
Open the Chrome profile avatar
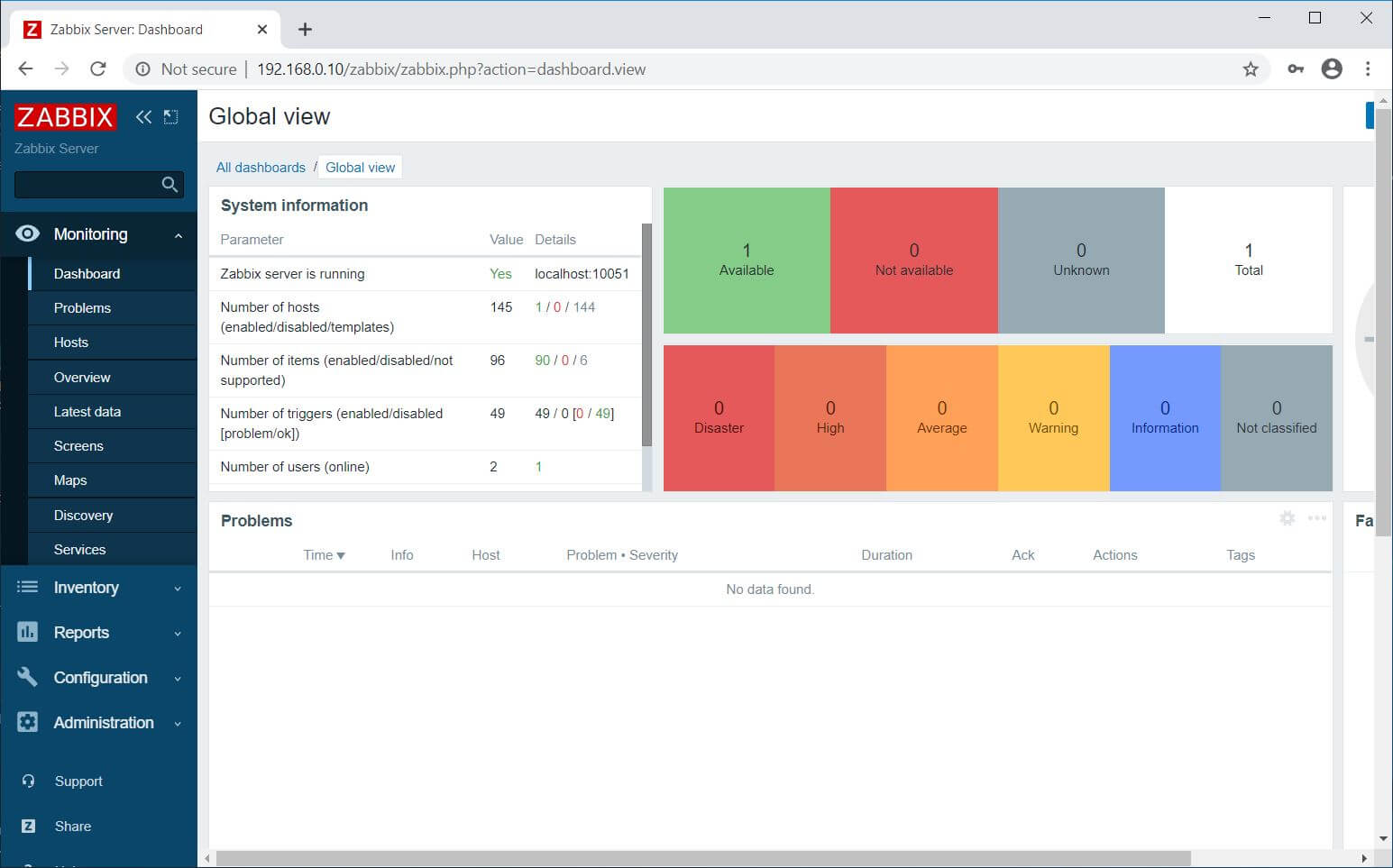[1332, 69]
